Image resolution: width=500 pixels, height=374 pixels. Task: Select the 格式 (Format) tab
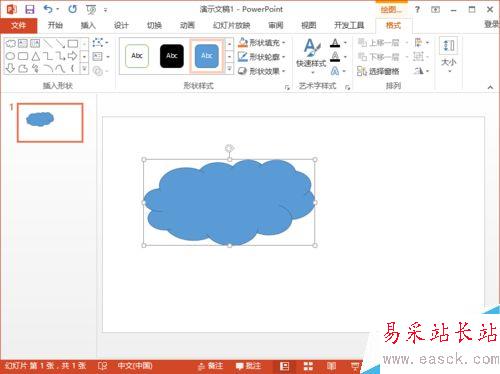393,25
